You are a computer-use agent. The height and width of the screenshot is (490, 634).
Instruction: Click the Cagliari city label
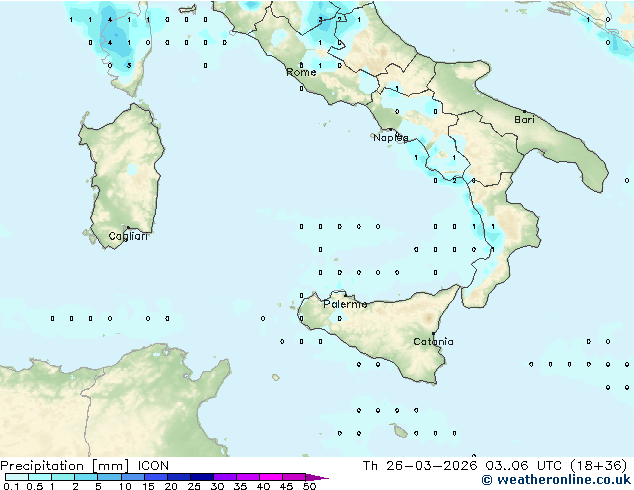click(x=128, y=236)
